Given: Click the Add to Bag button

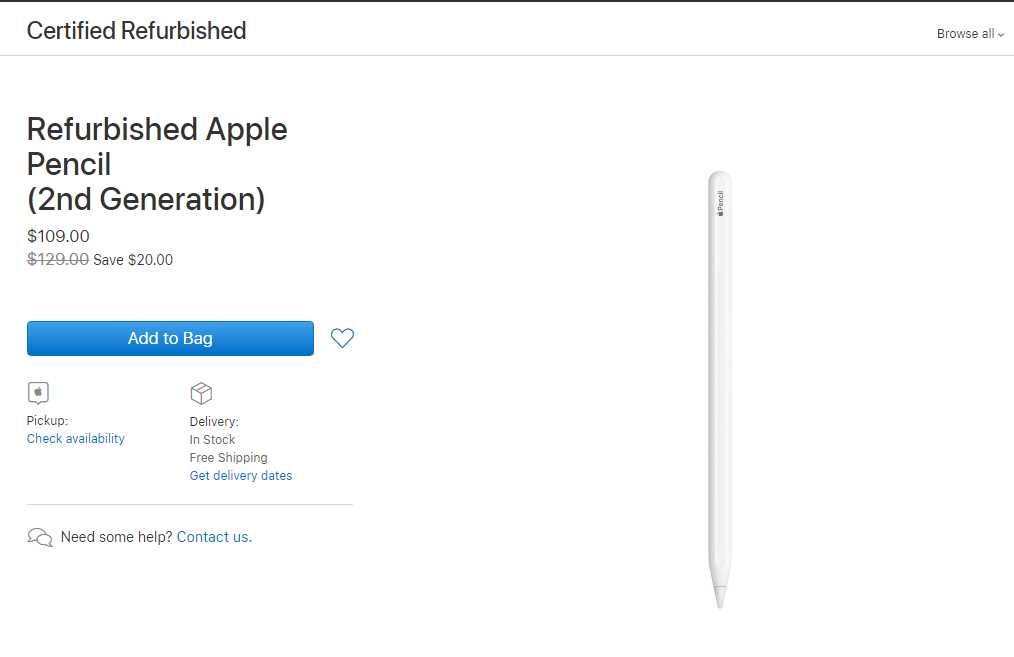Looking at the screenshot, I should coord(170,338).
